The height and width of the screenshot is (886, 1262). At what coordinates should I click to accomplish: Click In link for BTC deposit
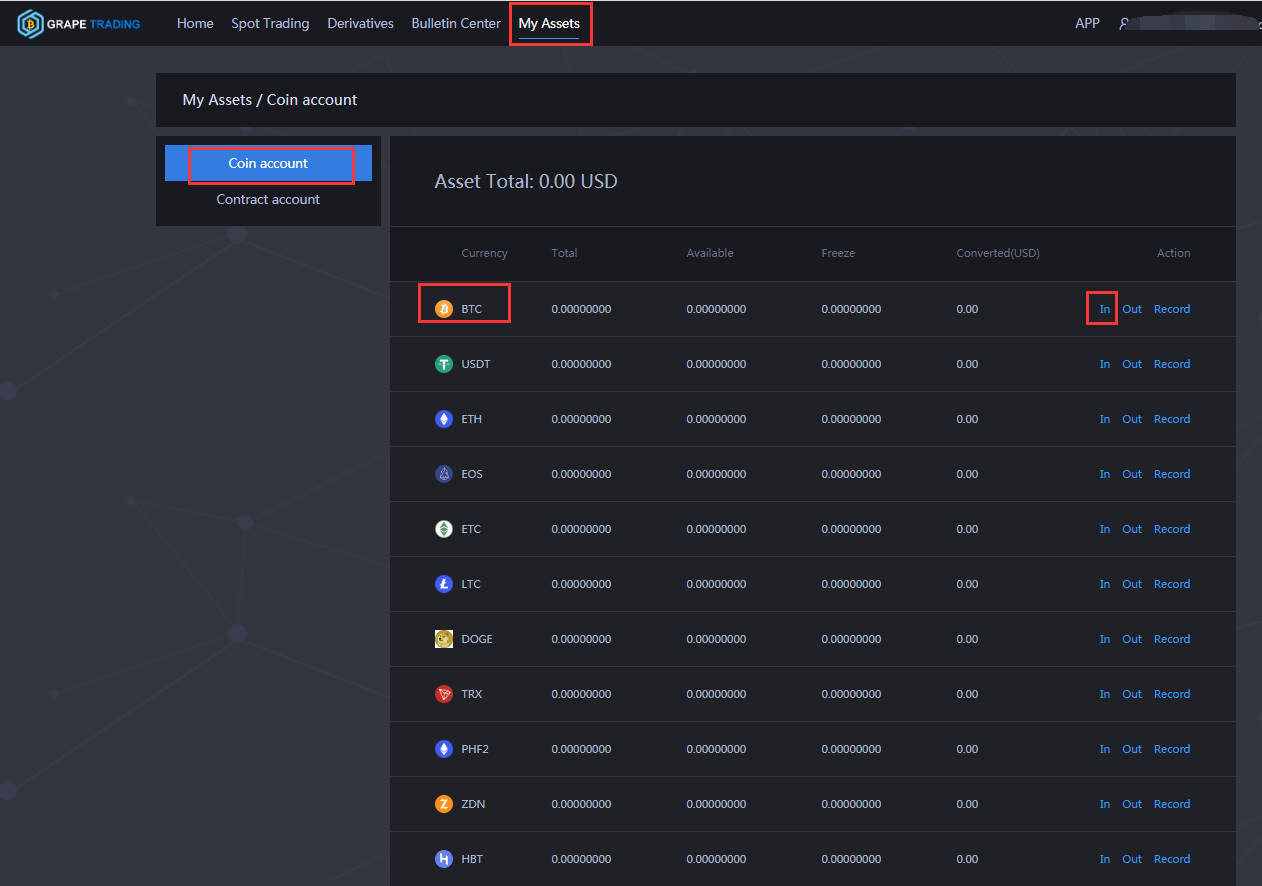(x=1105, y=309)
